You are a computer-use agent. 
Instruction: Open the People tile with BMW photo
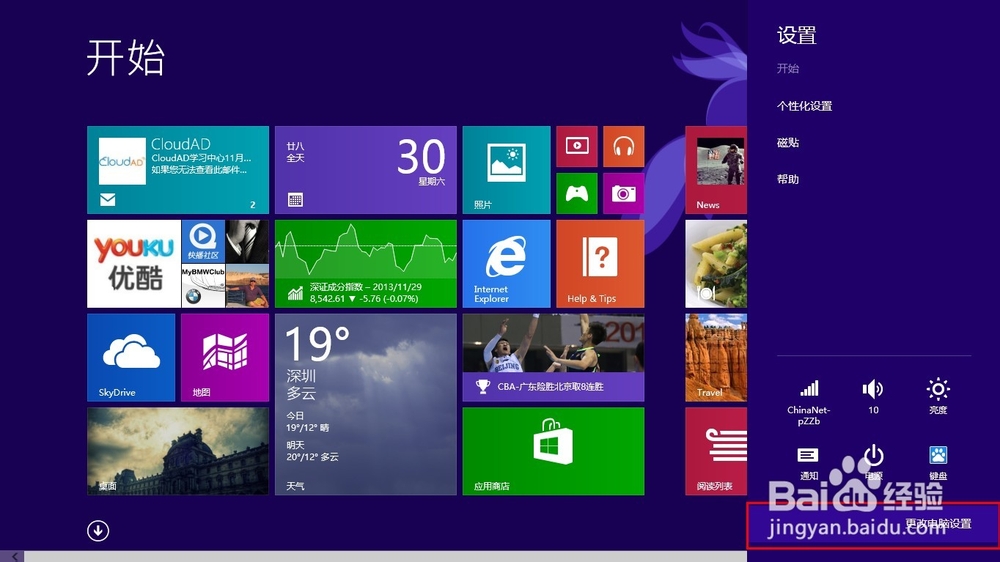click(225, 263)
